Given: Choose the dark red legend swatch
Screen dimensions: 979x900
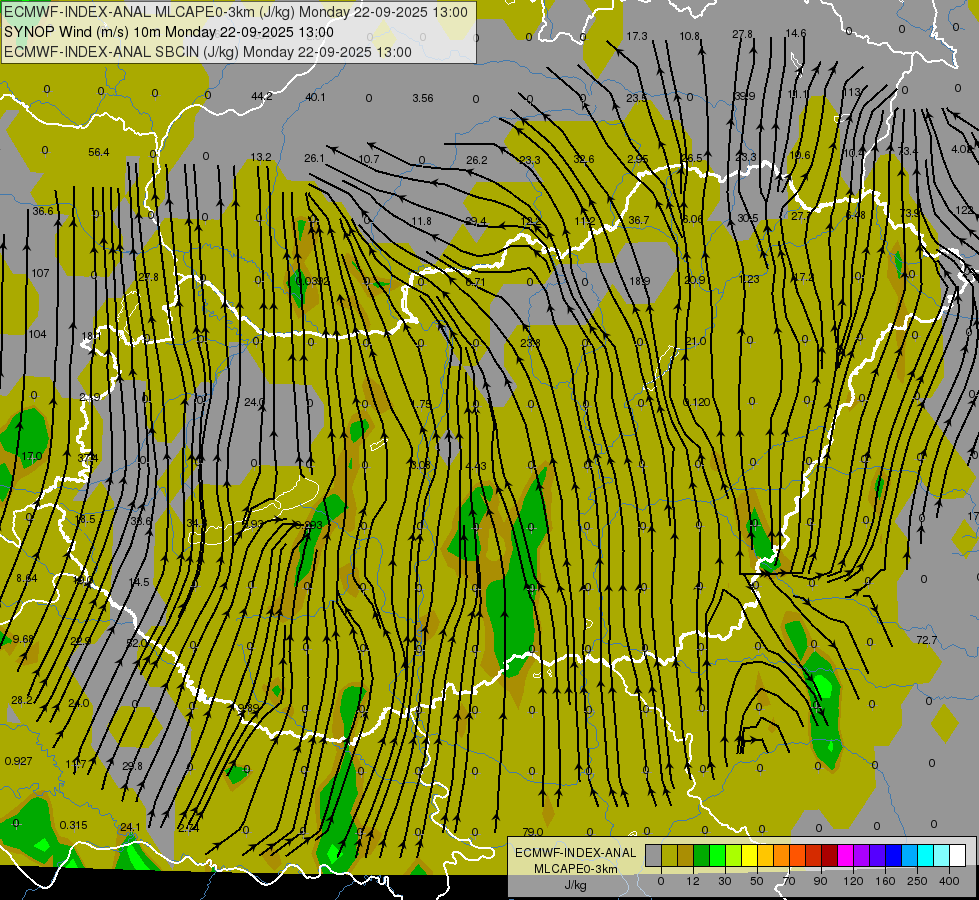Looking at the screenshot, I should (x=829, y=855).
